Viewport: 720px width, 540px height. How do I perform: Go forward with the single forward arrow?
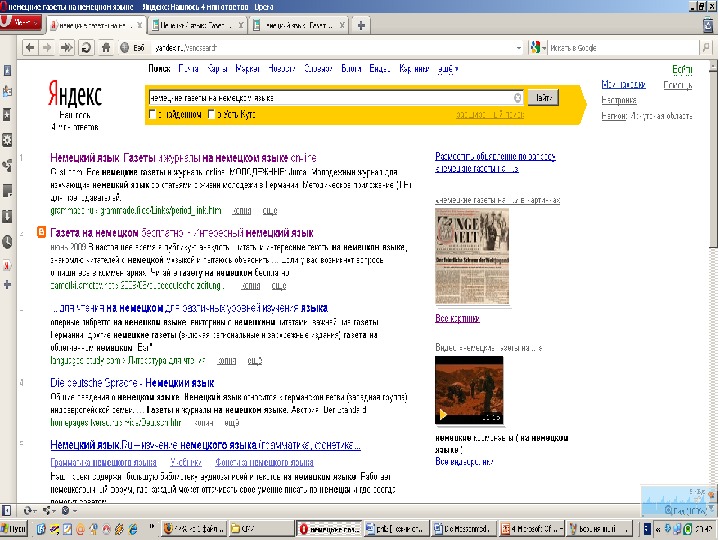[47, 47]
